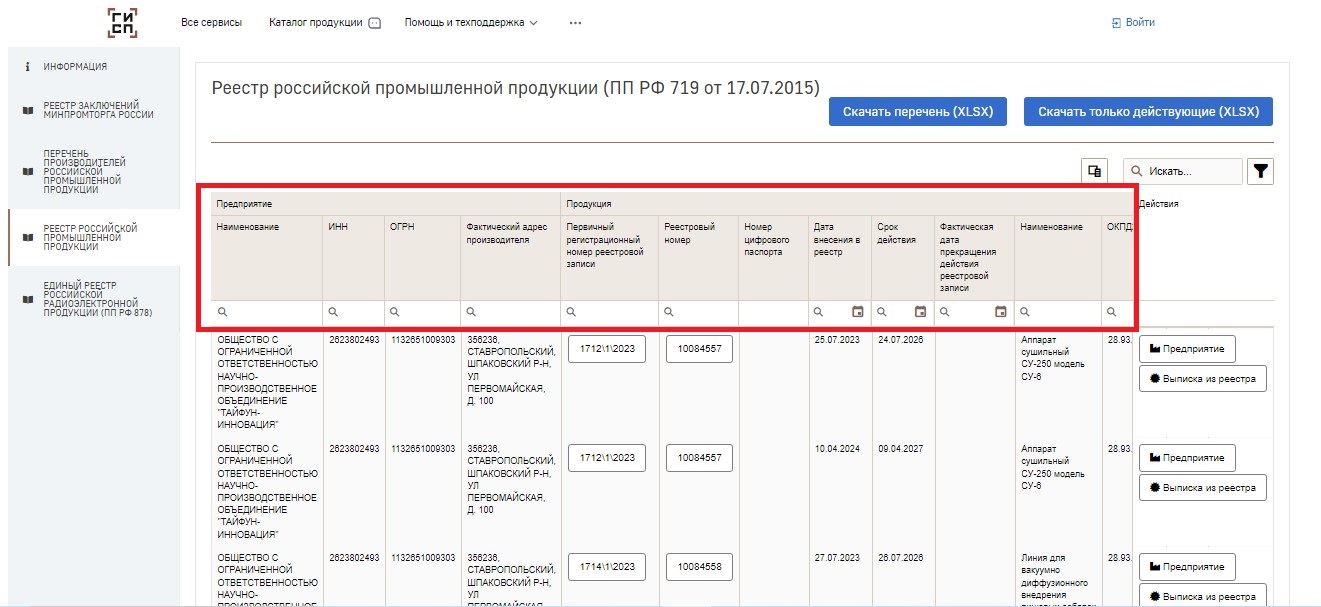The image size is (1321, 607).
Task: Click Скачать только действующие (XLSX) button
Action: point(1148,112)
